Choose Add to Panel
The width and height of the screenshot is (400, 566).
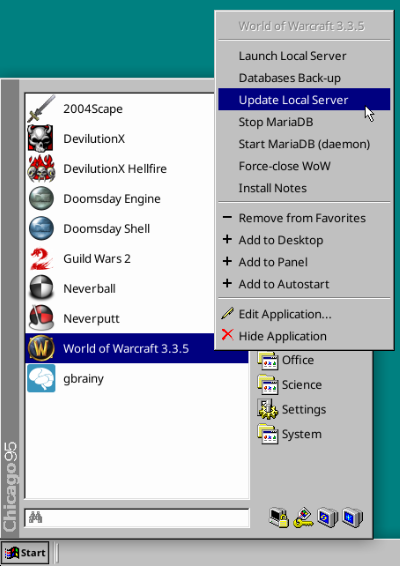click(304, 262)
